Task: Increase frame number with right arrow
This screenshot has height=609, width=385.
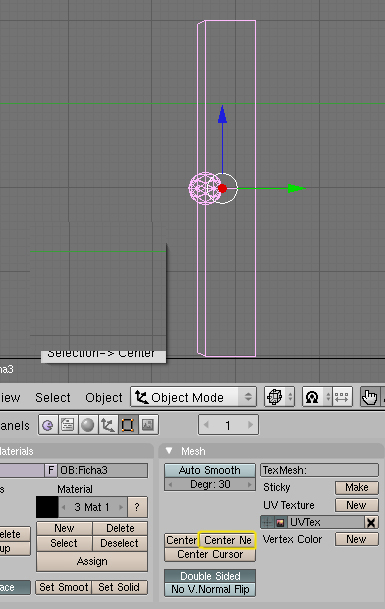Action: coord(251,425)
